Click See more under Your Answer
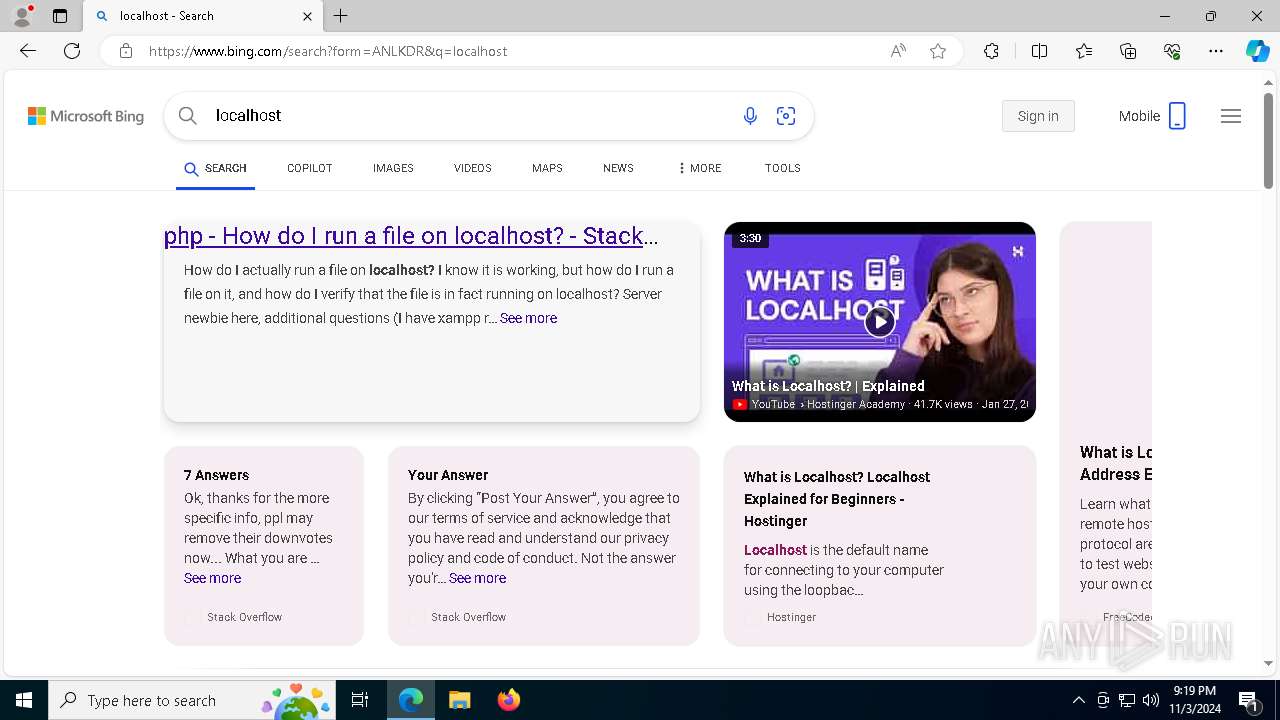 pos(477,578)
